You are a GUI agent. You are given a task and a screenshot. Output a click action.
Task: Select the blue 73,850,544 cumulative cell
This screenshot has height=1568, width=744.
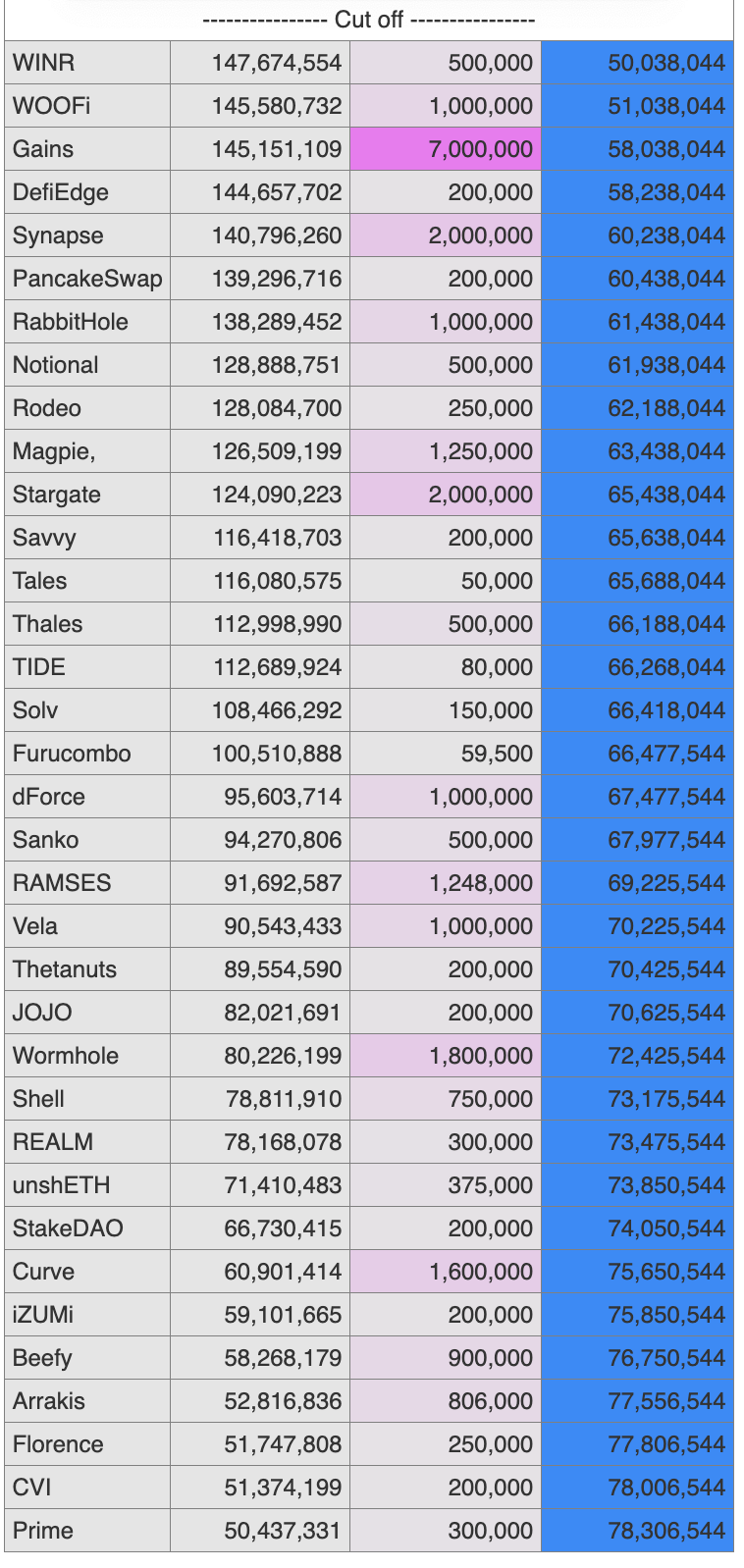(638, 1185)
